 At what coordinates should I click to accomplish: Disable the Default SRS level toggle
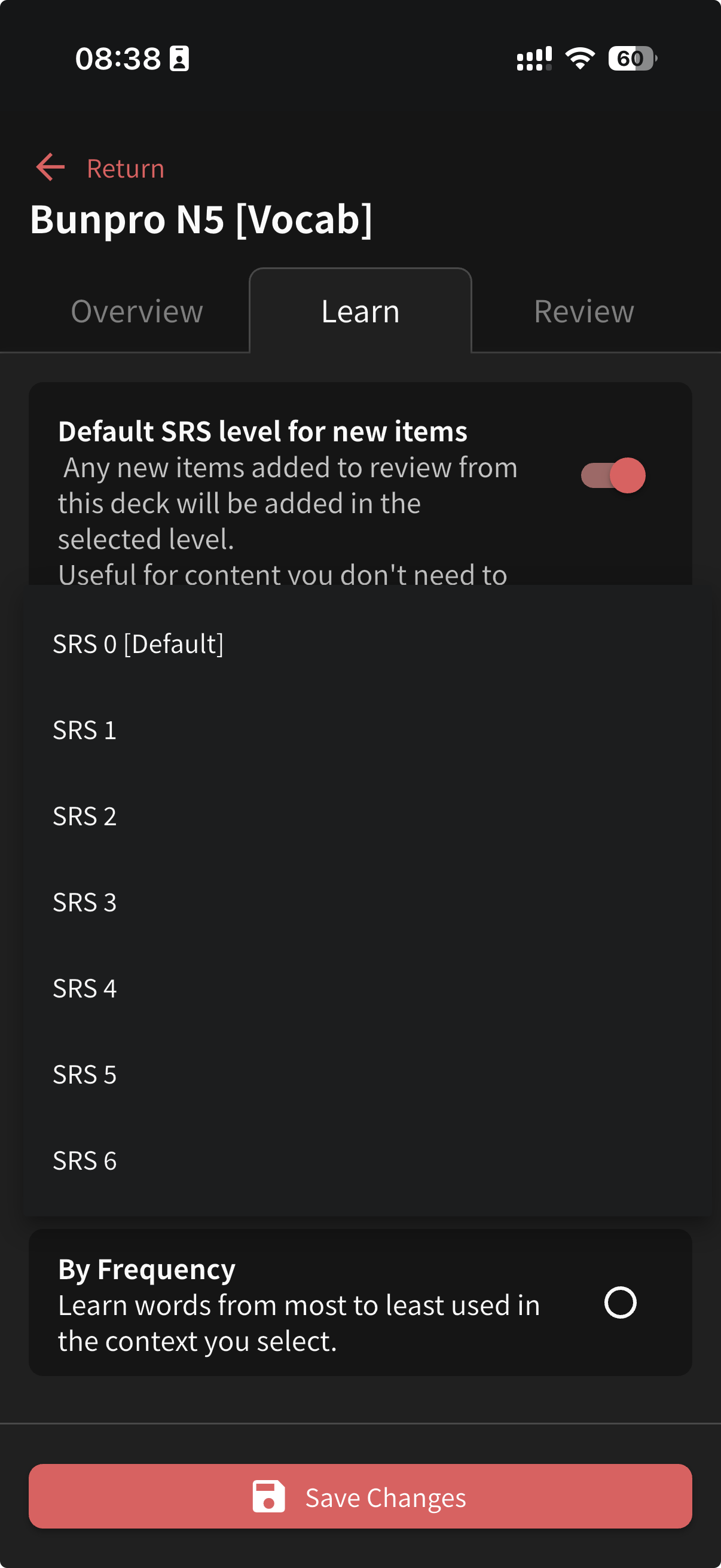pos(613,475)
